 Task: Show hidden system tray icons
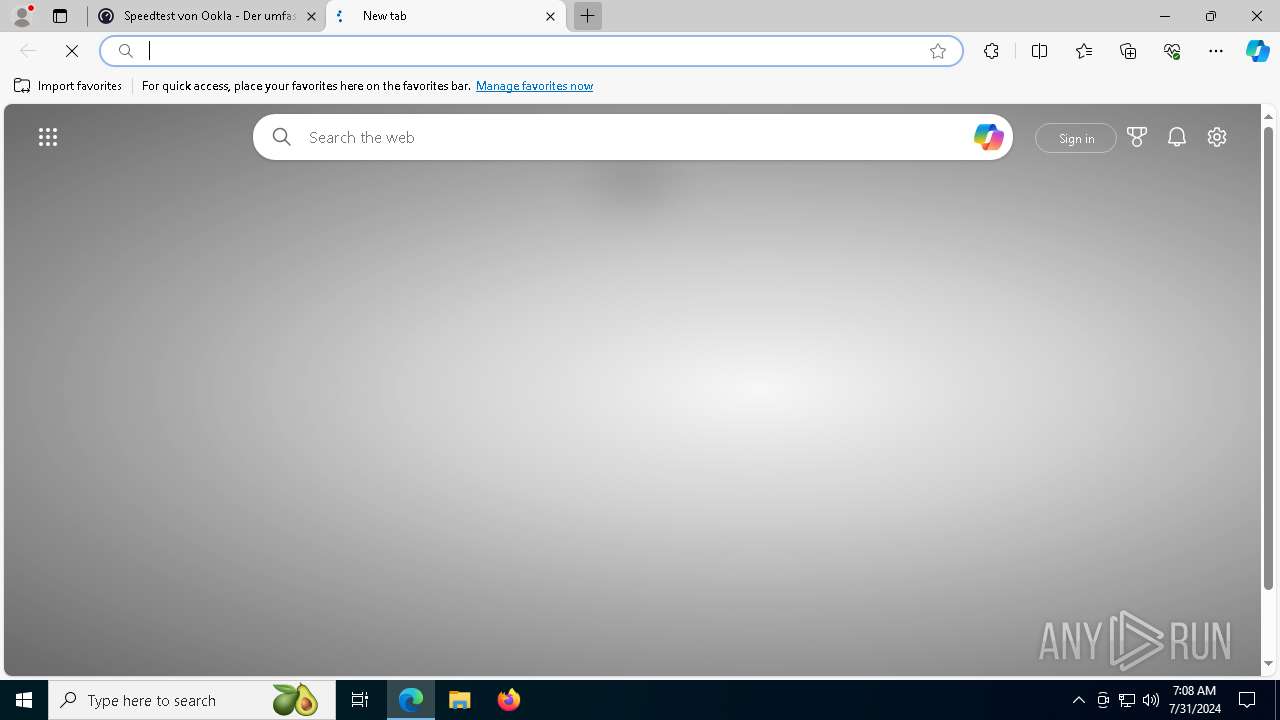[x=1078, y=700]
